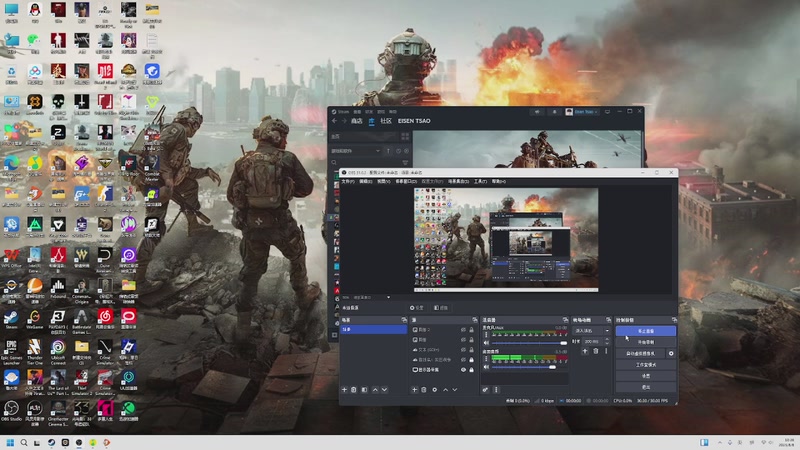
Task: Adjust the Mic/Aux volume slider
Action: (529, 343)
